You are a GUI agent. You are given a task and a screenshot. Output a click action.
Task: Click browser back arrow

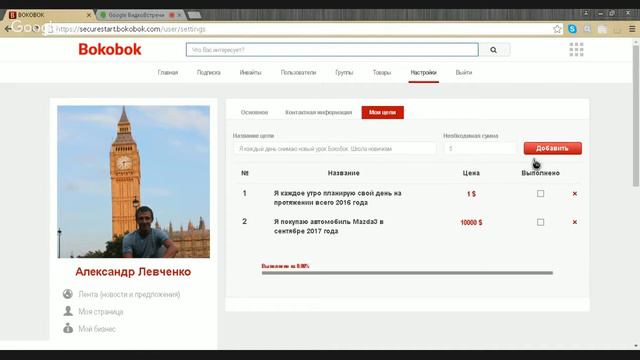[x=7, y=29]
